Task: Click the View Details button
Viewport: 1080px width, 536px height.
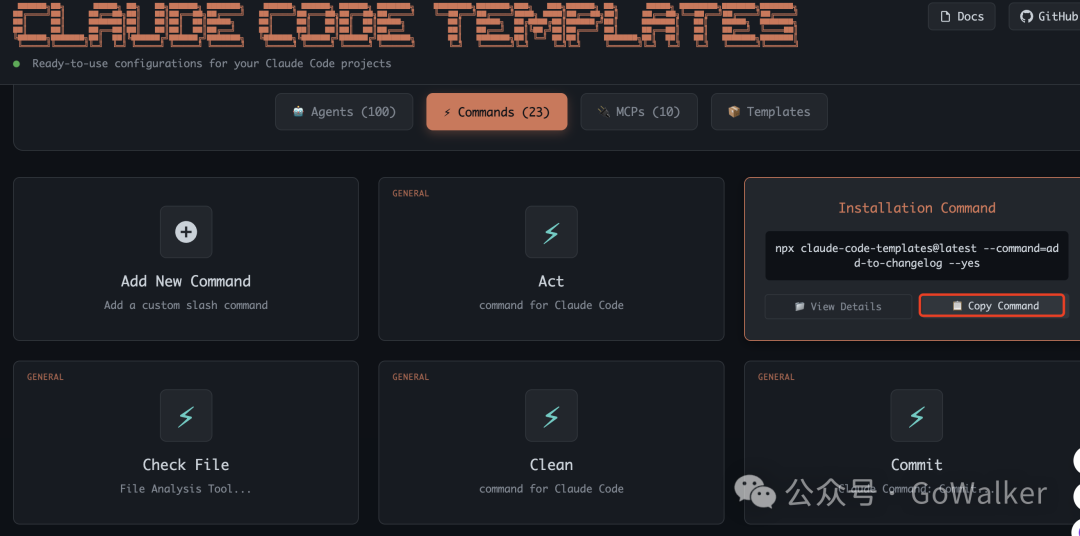Action: pos(838,307)
